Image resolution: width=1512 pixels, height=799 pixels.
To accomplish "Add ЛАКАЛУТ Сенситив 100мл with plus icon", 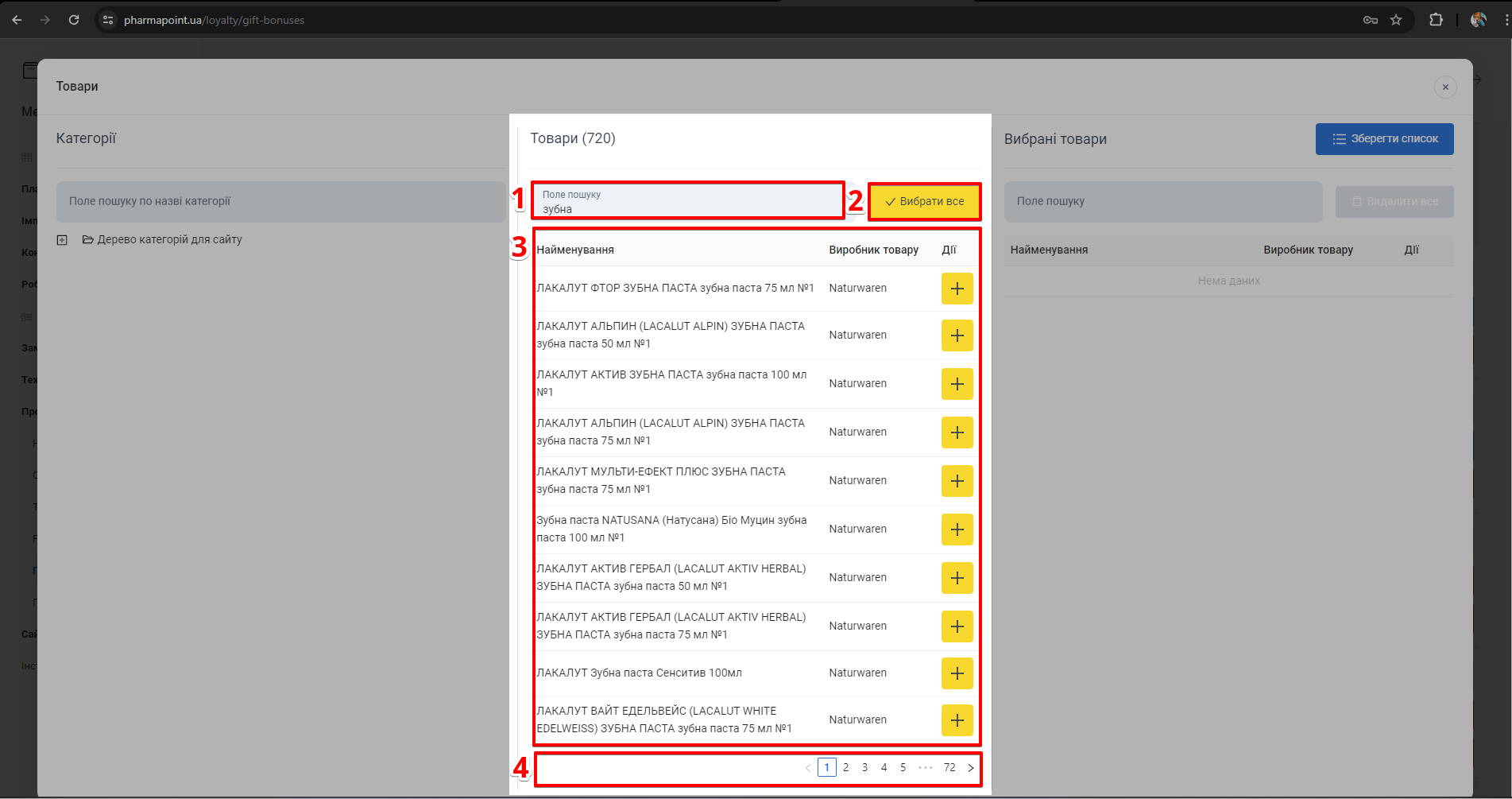I will coord(957,673).
